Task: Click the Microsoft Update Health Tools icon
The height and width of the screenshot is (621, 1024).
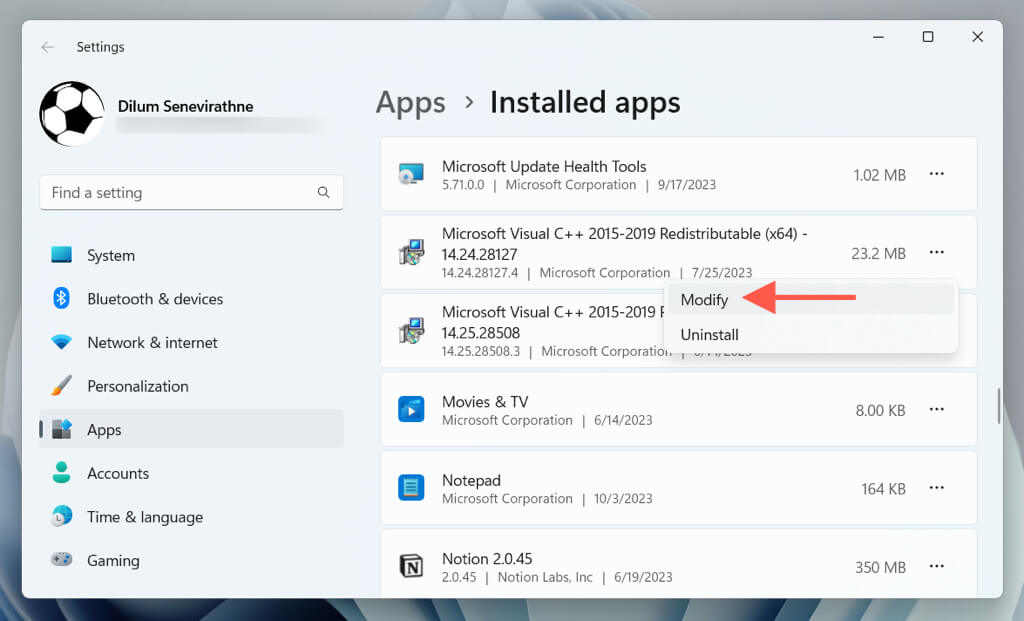Action: 411,175
